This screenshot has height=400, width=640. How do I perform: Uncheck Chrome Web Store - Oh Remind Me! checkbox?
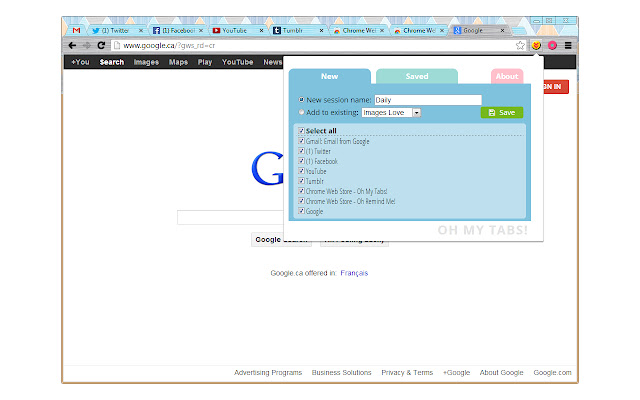tap(302, 201)
